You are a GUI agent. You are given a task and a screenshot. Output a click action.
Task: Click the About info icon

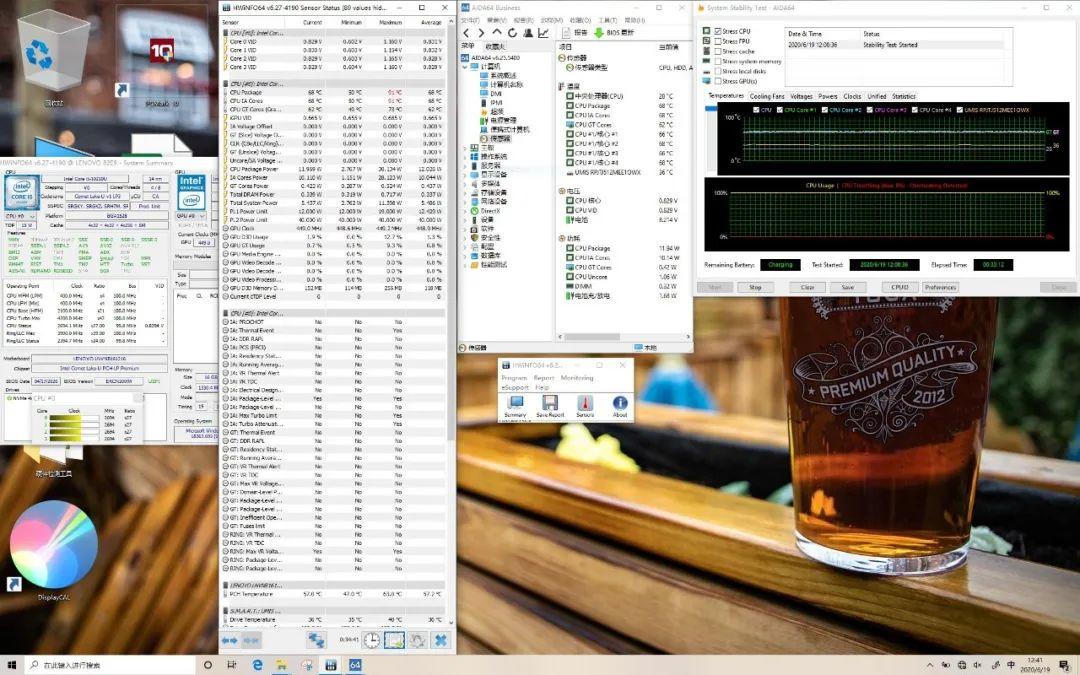[620, 404]
